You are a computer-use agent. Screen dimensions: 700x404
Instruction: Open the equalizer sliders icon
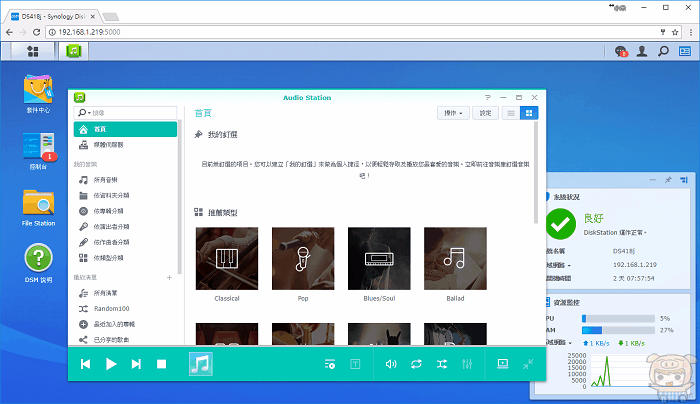tap(467, 364)
